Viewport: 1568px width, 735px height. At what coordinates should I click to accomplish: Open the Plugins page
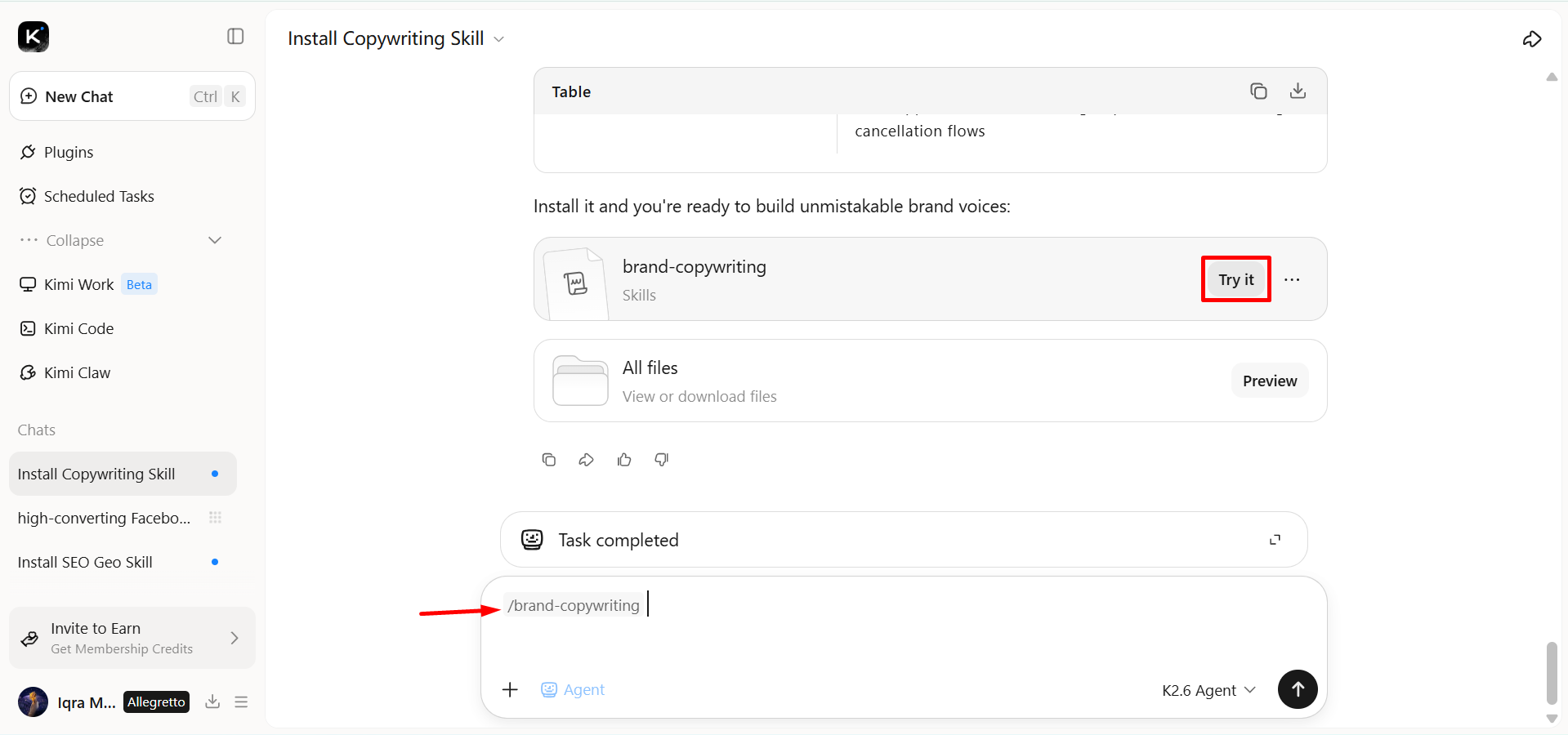pyautogui.click(x=69, y=152)
